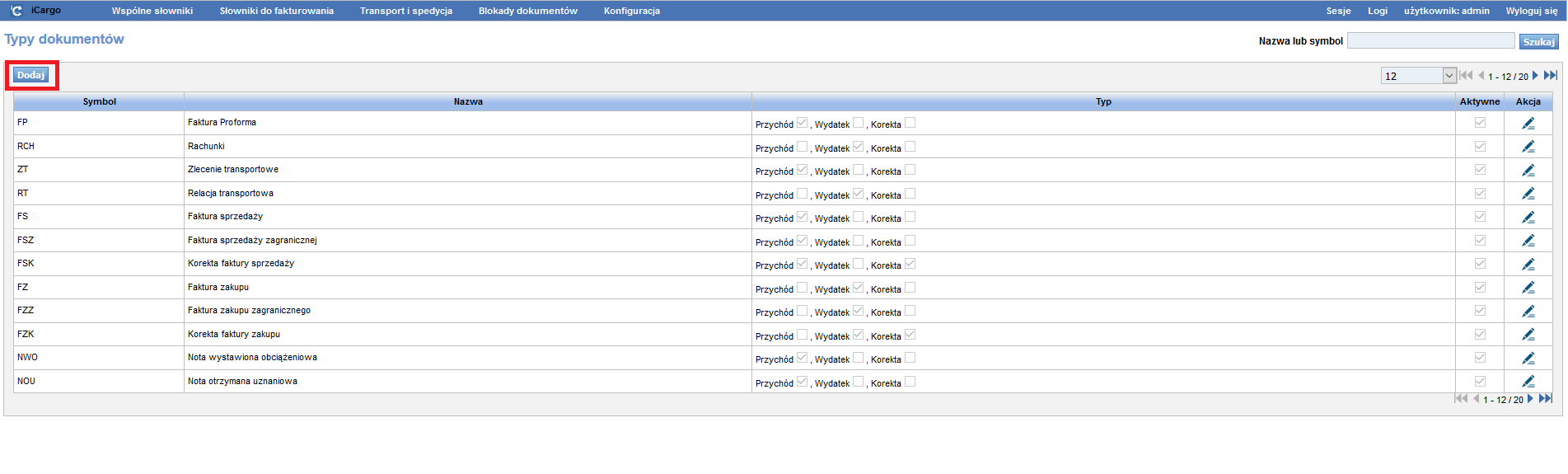Open the Blokady dokumentów menu
Viewport: 1568px width, 474px height.
pyautogui.click(x=527, y=11)
